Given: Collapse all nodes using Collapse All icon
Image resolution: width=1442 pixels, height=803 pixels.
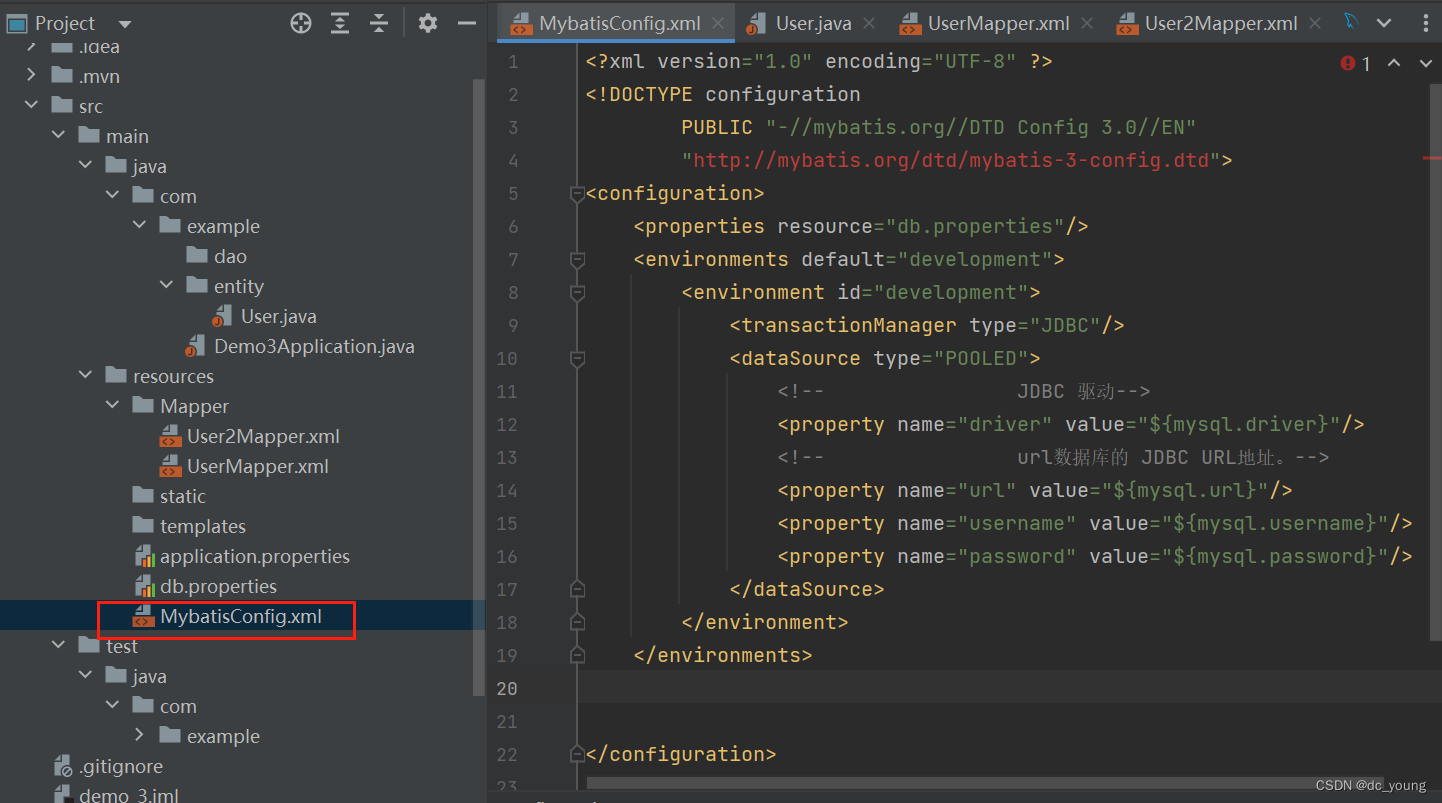Looking at the screenshot, I should 379,22.
